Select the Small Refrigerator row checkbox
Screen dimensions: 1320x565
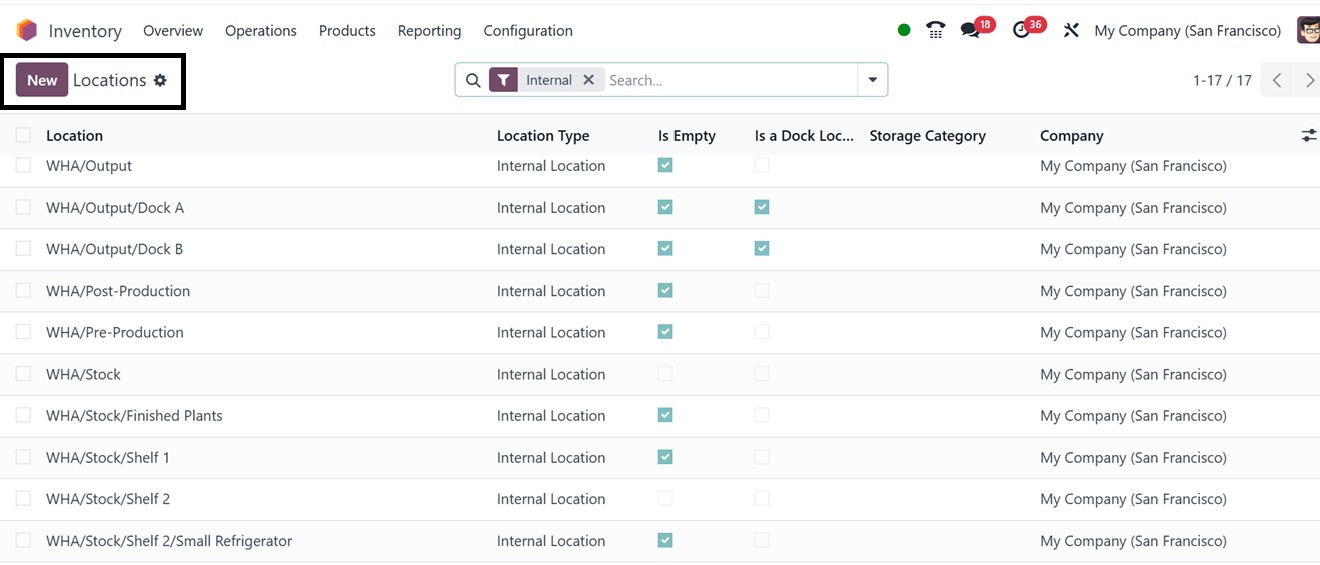pyautogui.click(x=23, y=540)
